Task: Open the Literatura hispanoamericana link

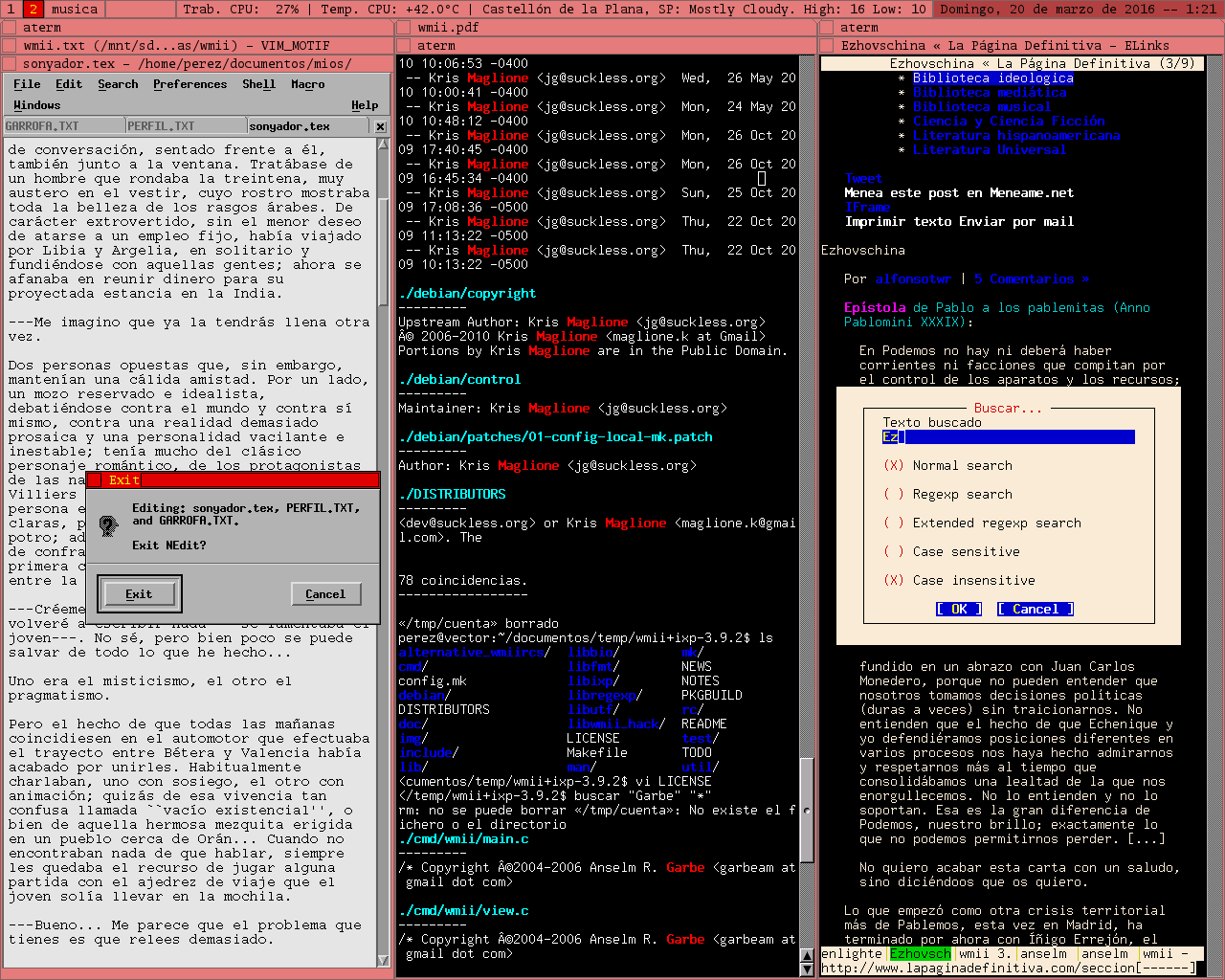Action: tap(1015, 135)
